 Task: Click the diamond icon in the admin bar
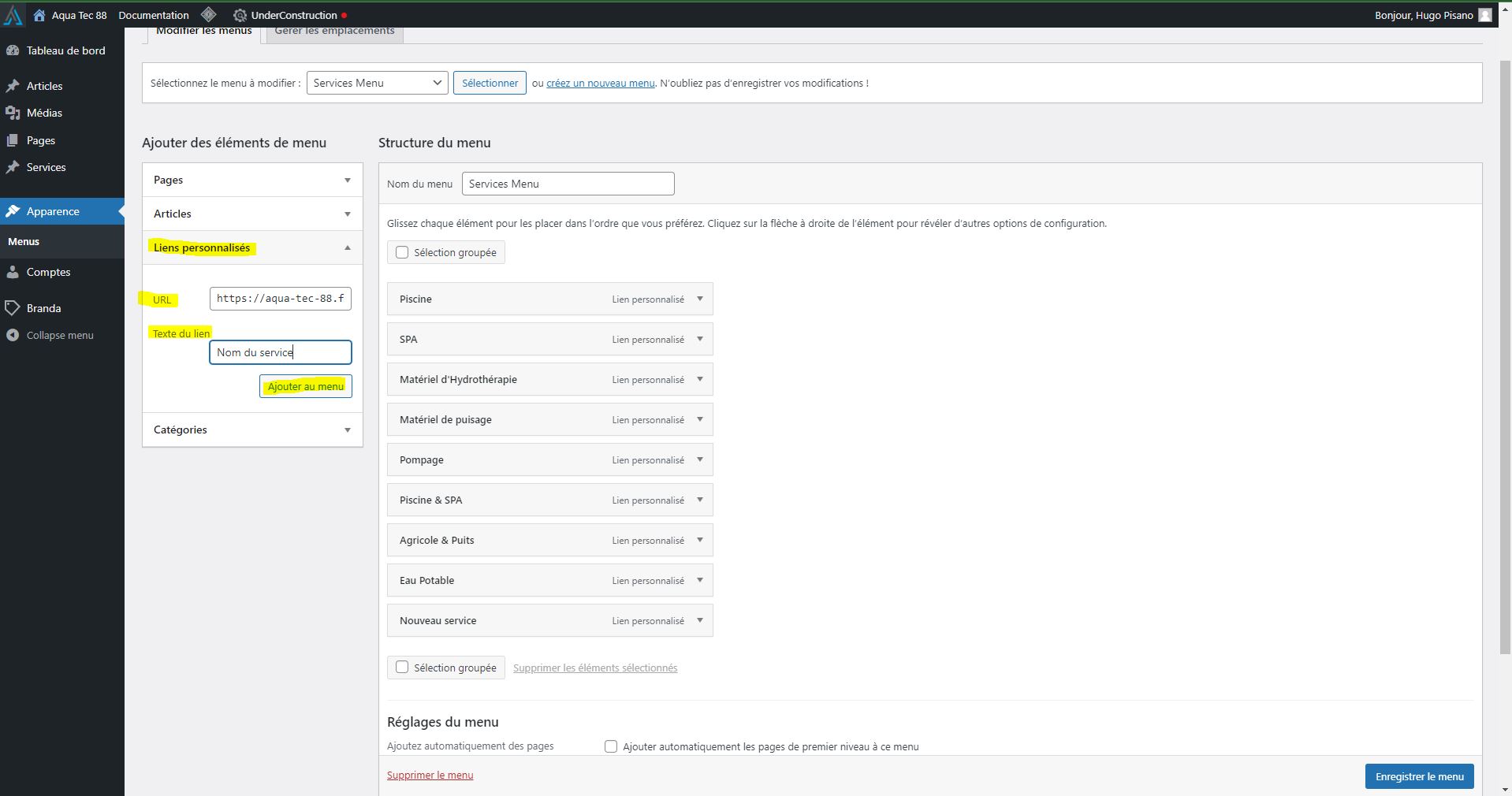pyautogui.click(x=208, y=15)
